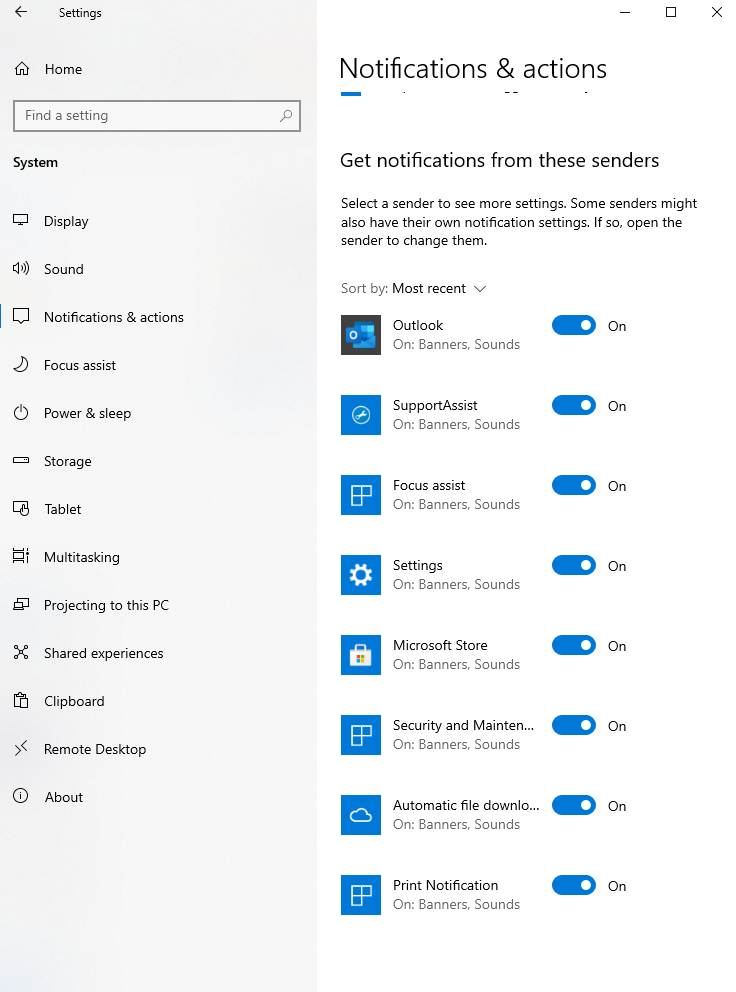This screenshot has width=736, height=992.
Task: Go to Sound settings
Action: [63, 269]
